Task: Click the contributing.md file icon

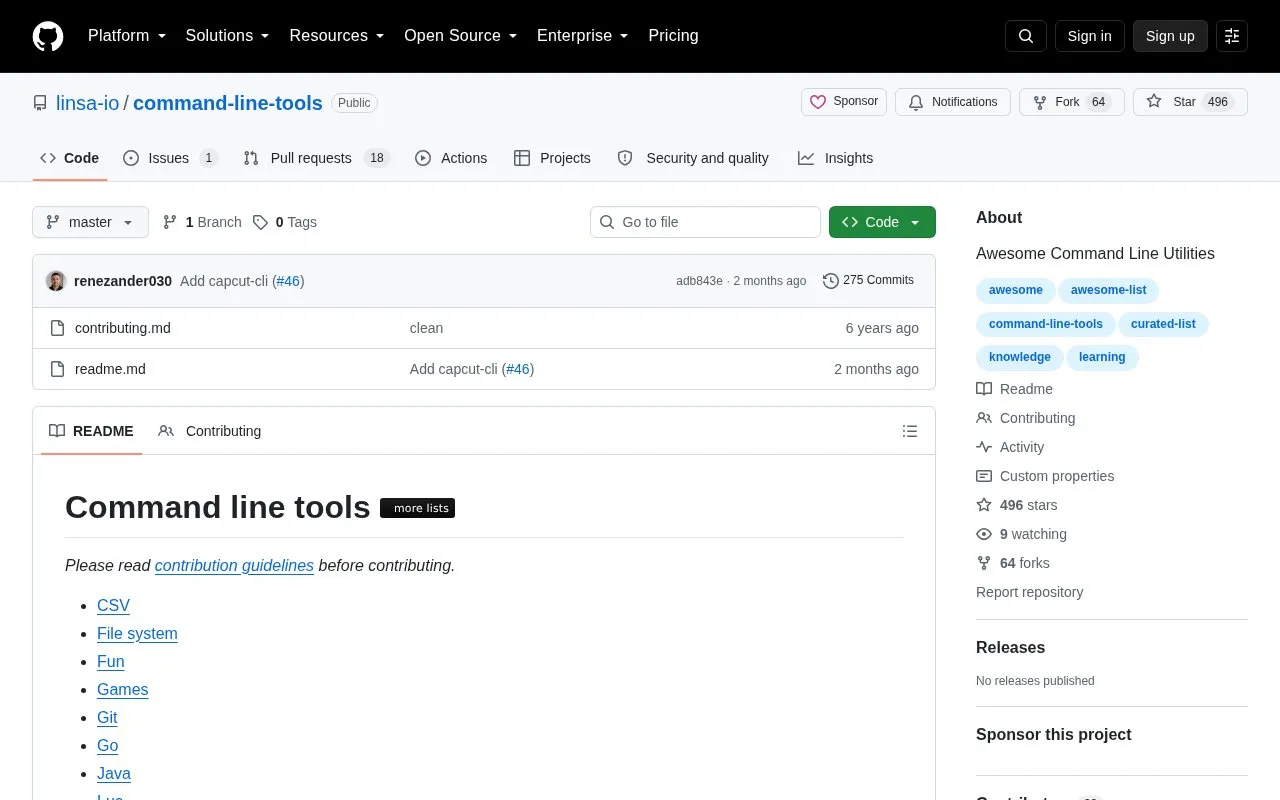Action: (x=57, y=328)
